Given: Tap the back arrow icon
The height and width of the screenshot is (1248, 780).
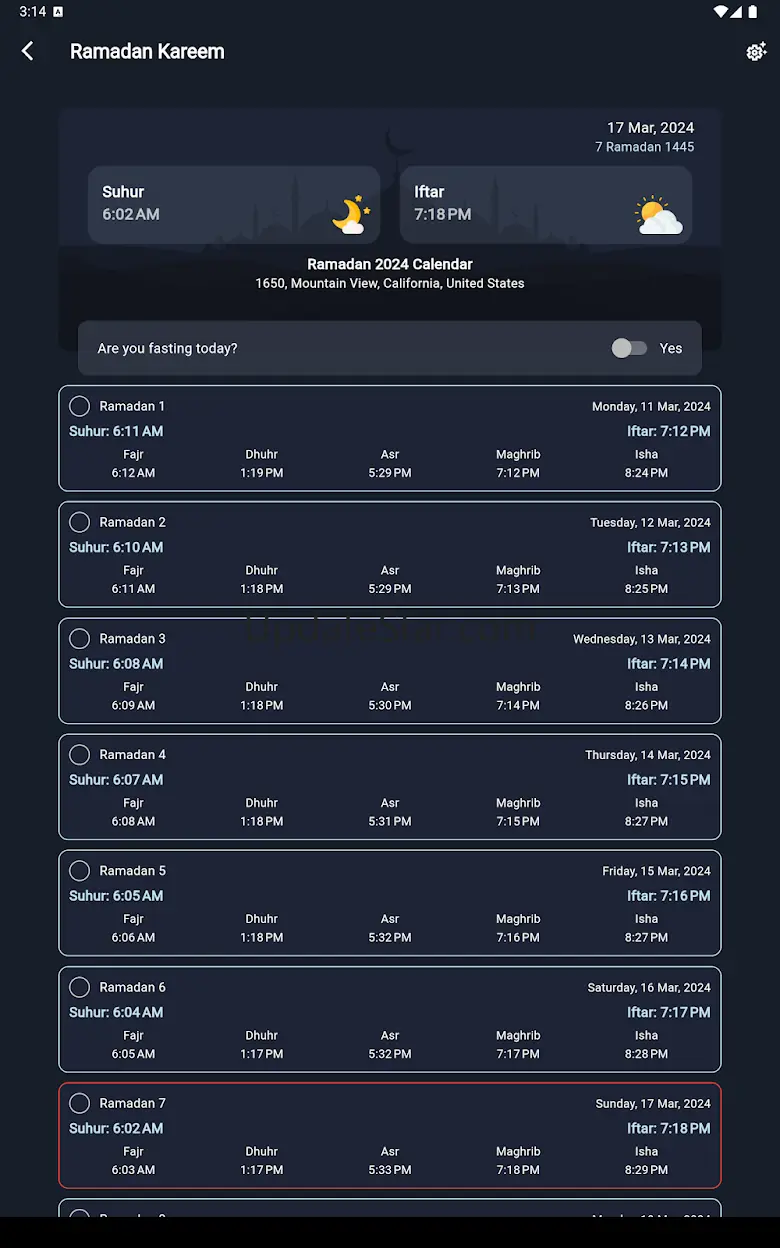Looking at the screenshot, I should click(x=28, y=51).
